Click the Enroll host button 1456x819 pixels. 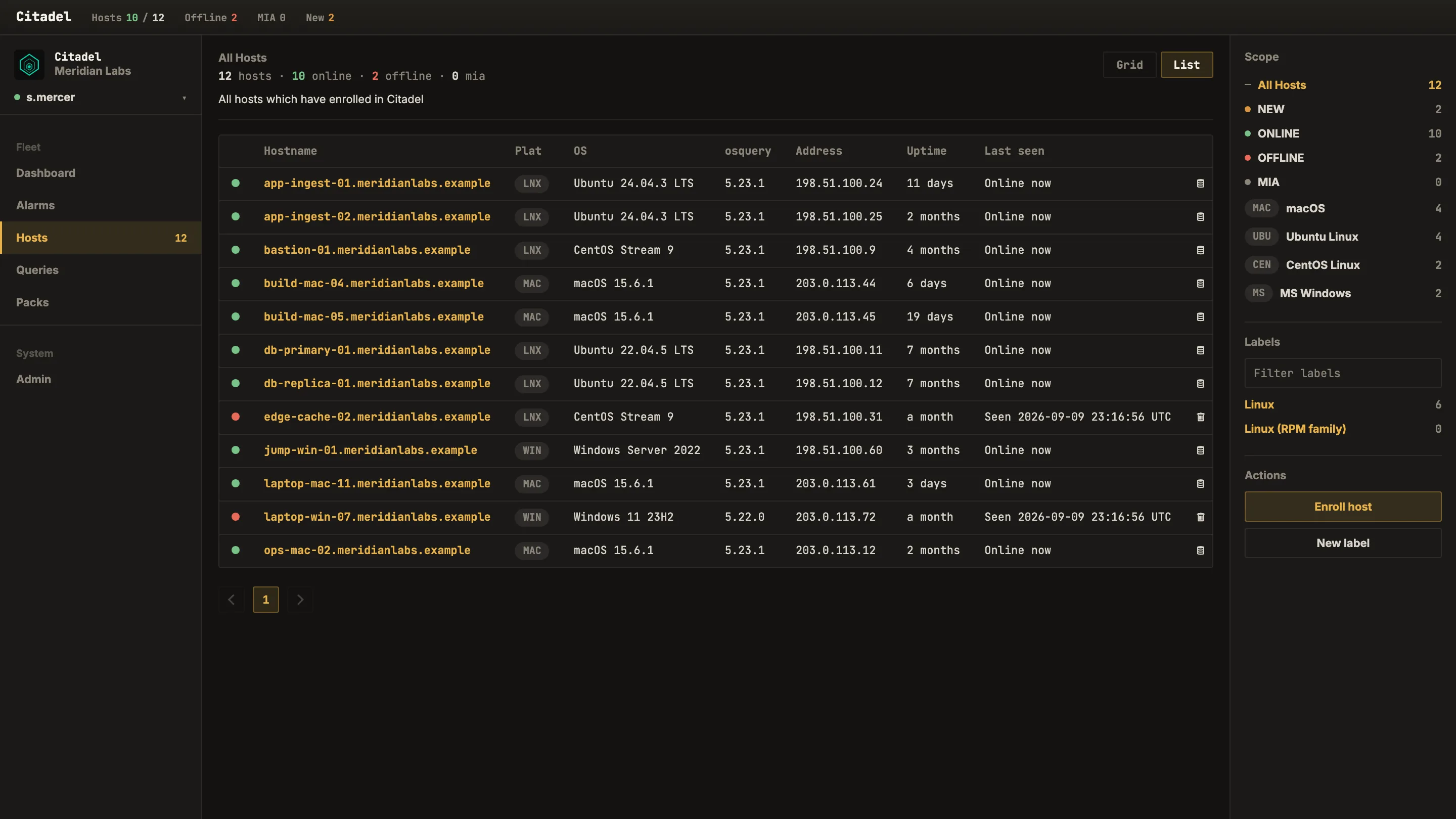coord(1342,507)
